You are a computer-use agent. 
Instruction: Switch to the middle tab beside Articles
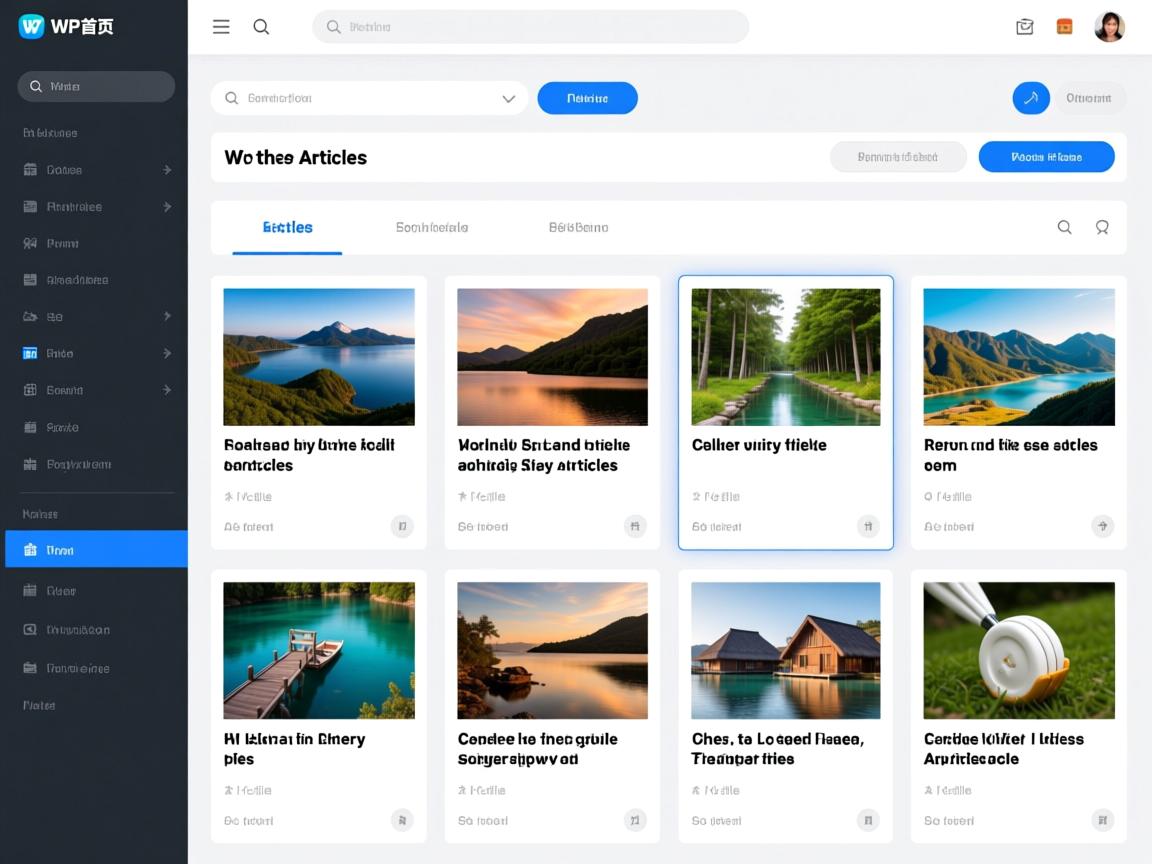pos(431,227)
